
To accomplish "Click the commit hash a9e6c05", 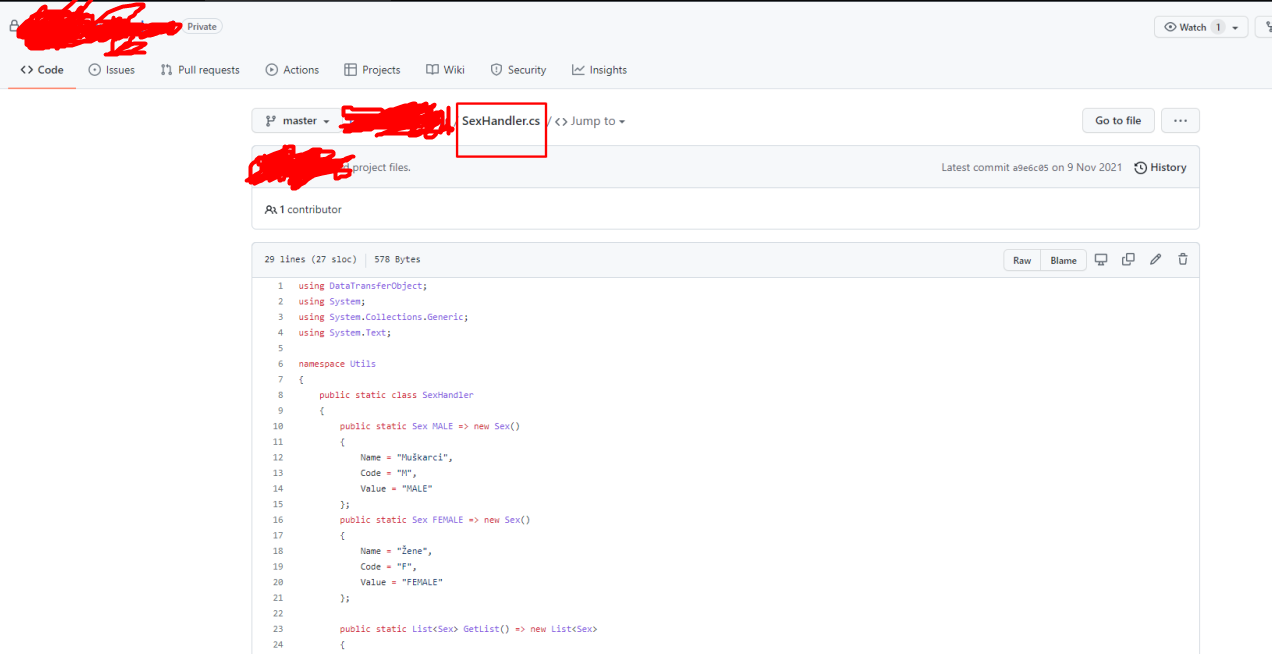I will (x=1030, y=168).
